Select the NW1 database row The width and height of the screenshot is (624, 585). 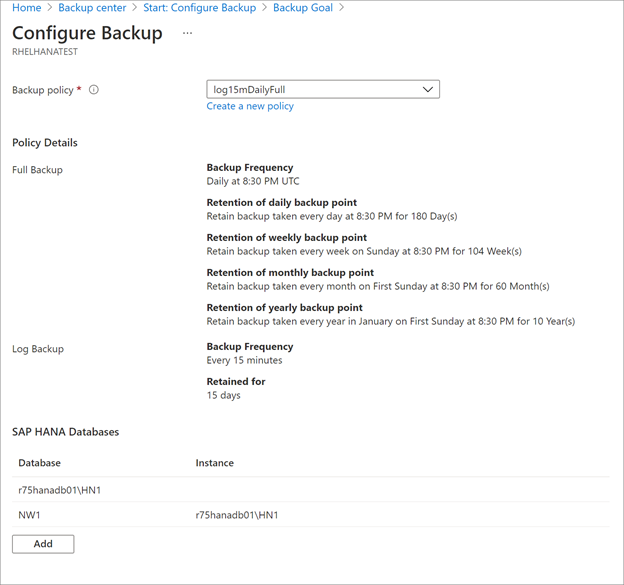tap(30, 515)
